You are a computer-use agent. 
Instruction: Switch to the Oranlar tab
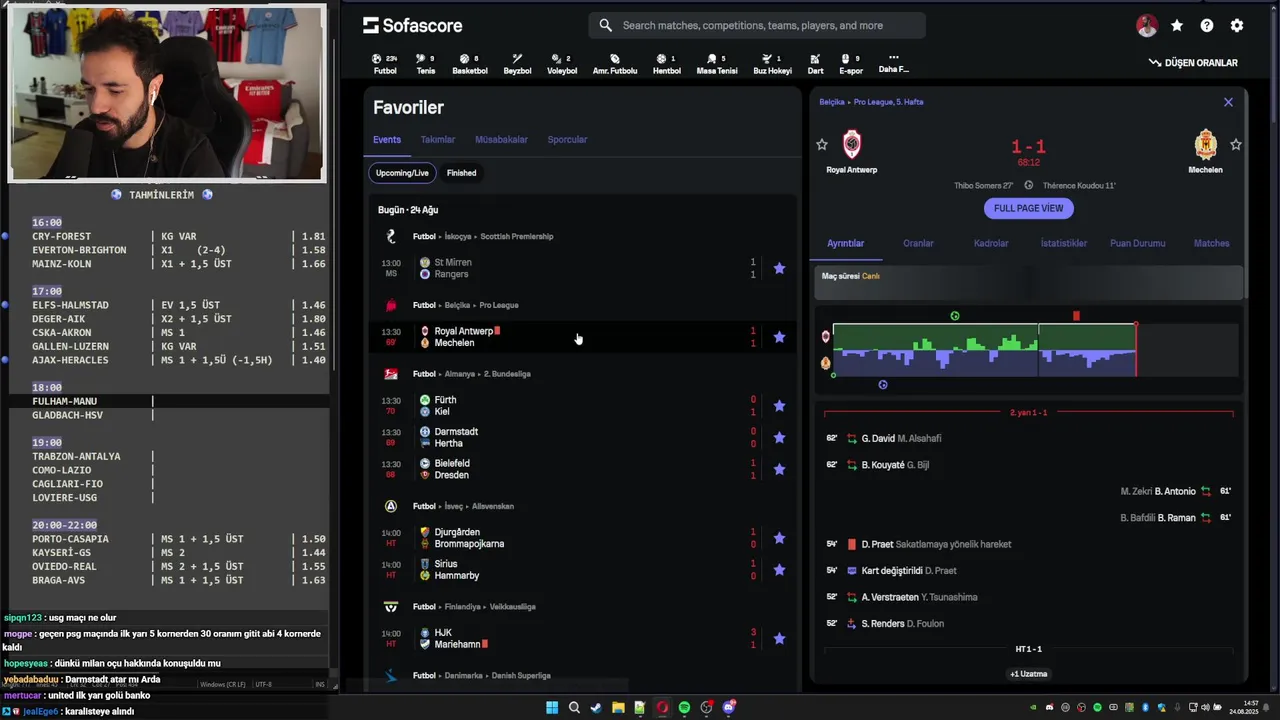(918, 243)
